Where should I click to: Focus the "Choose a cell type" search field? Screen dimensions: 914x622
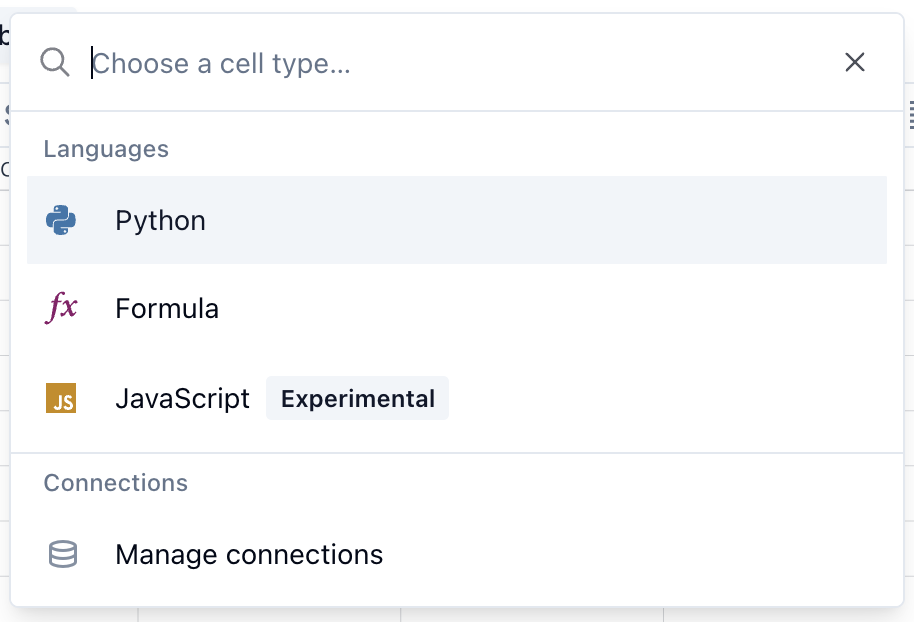[x=450, y=64]
